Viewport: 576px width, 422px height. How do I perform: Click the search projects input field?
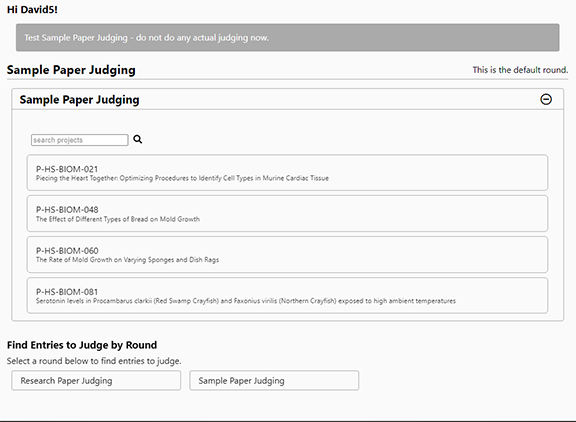(x=80, y=140)
